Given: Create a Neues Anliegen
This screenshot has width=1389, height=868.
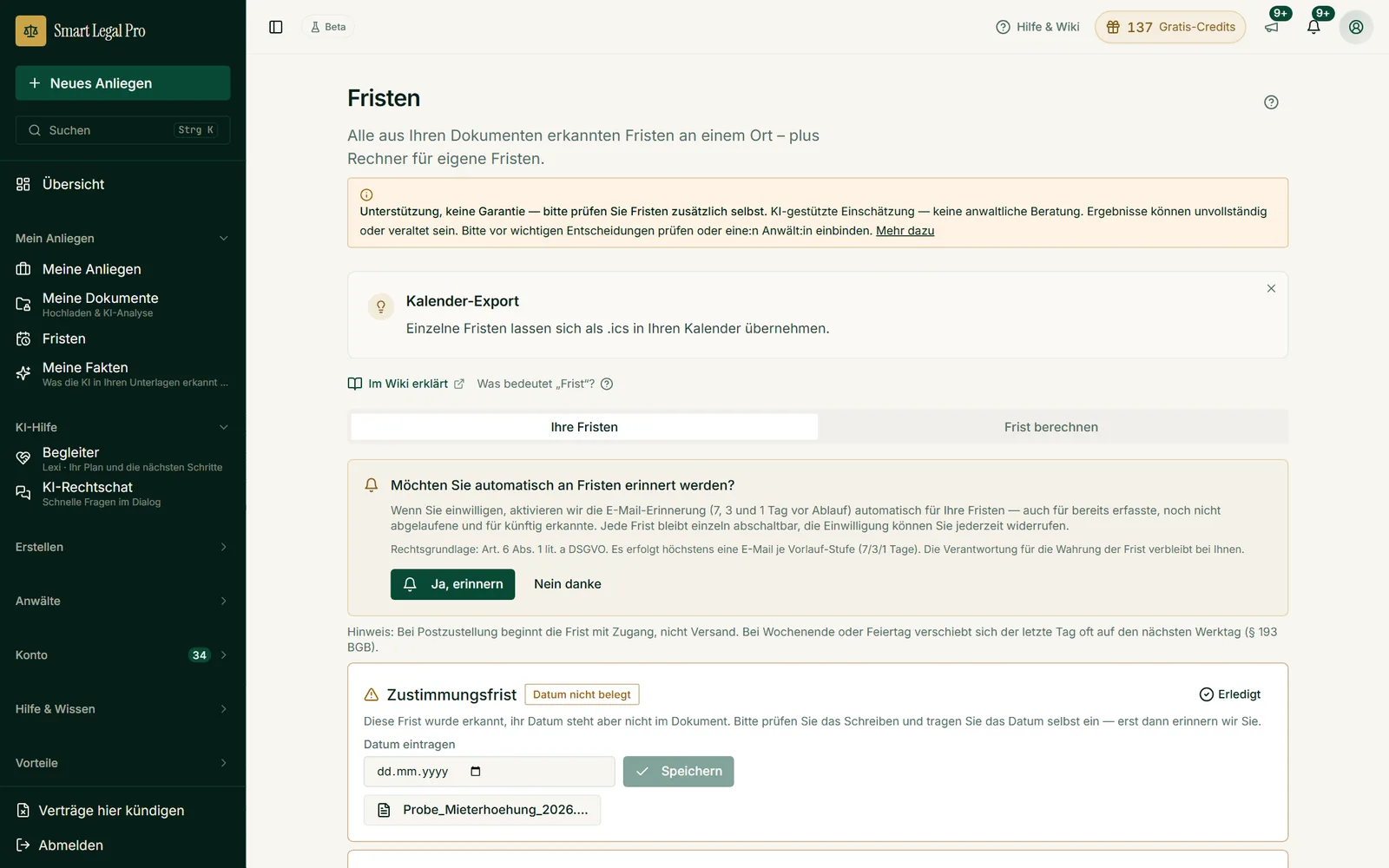Looking at the screenshot, I should (122, 83).
